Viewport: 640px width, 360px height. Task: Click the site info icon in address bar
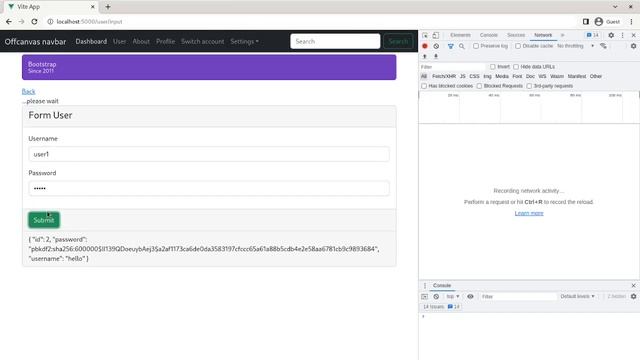50,22
